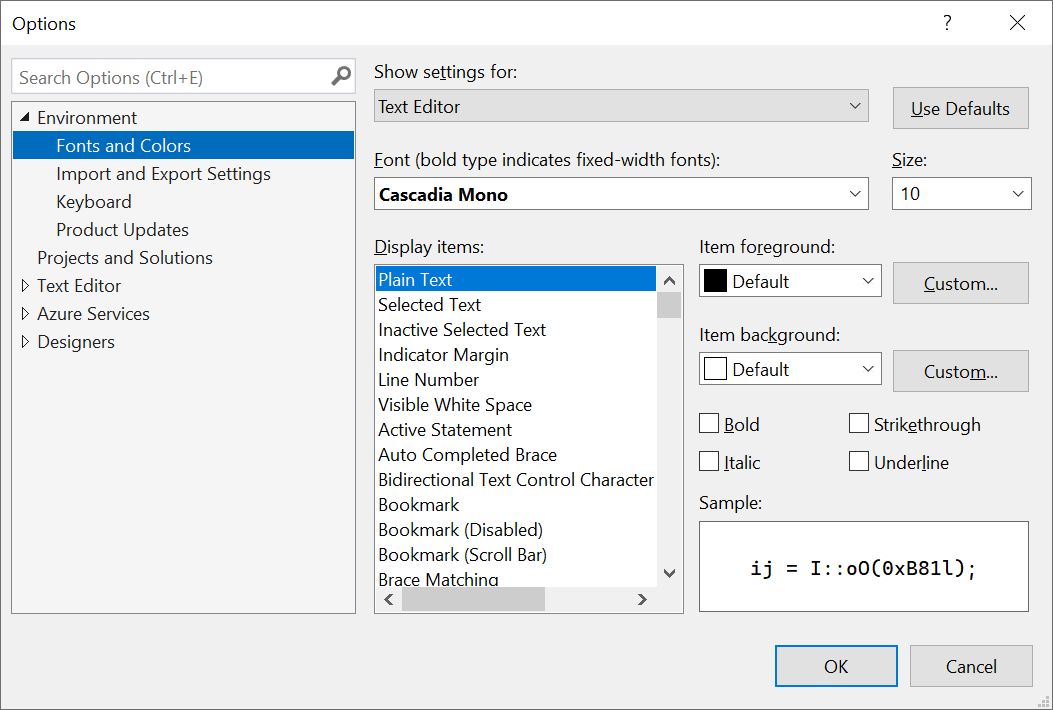Select Auto Completed Brace display item
The height and width of the screenshot is (710, 1053).
516,455
